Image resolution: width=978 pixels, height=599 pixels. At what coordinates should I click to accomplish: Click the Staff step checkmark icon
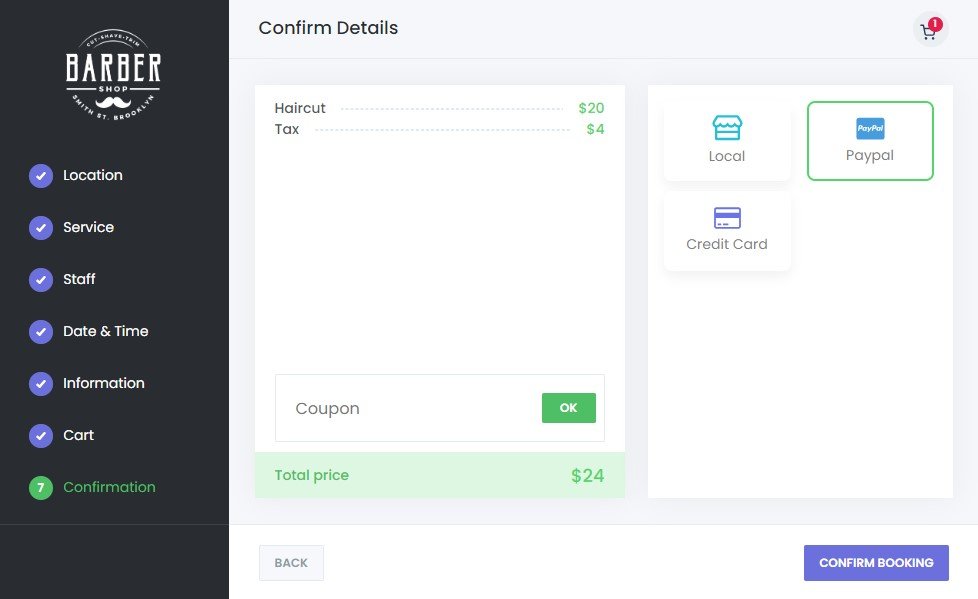[41, 280]
